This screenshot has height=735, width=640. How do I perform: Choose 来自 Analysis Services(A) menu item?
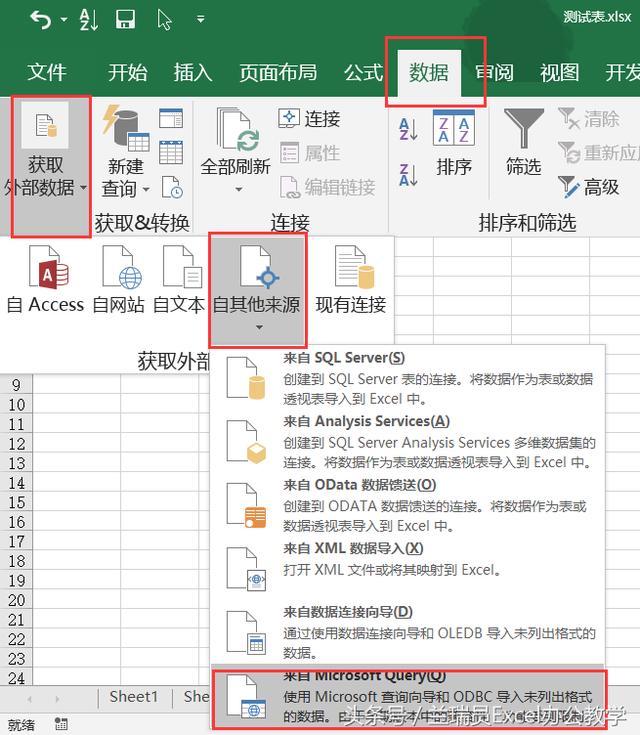click(x=408, y=442)
